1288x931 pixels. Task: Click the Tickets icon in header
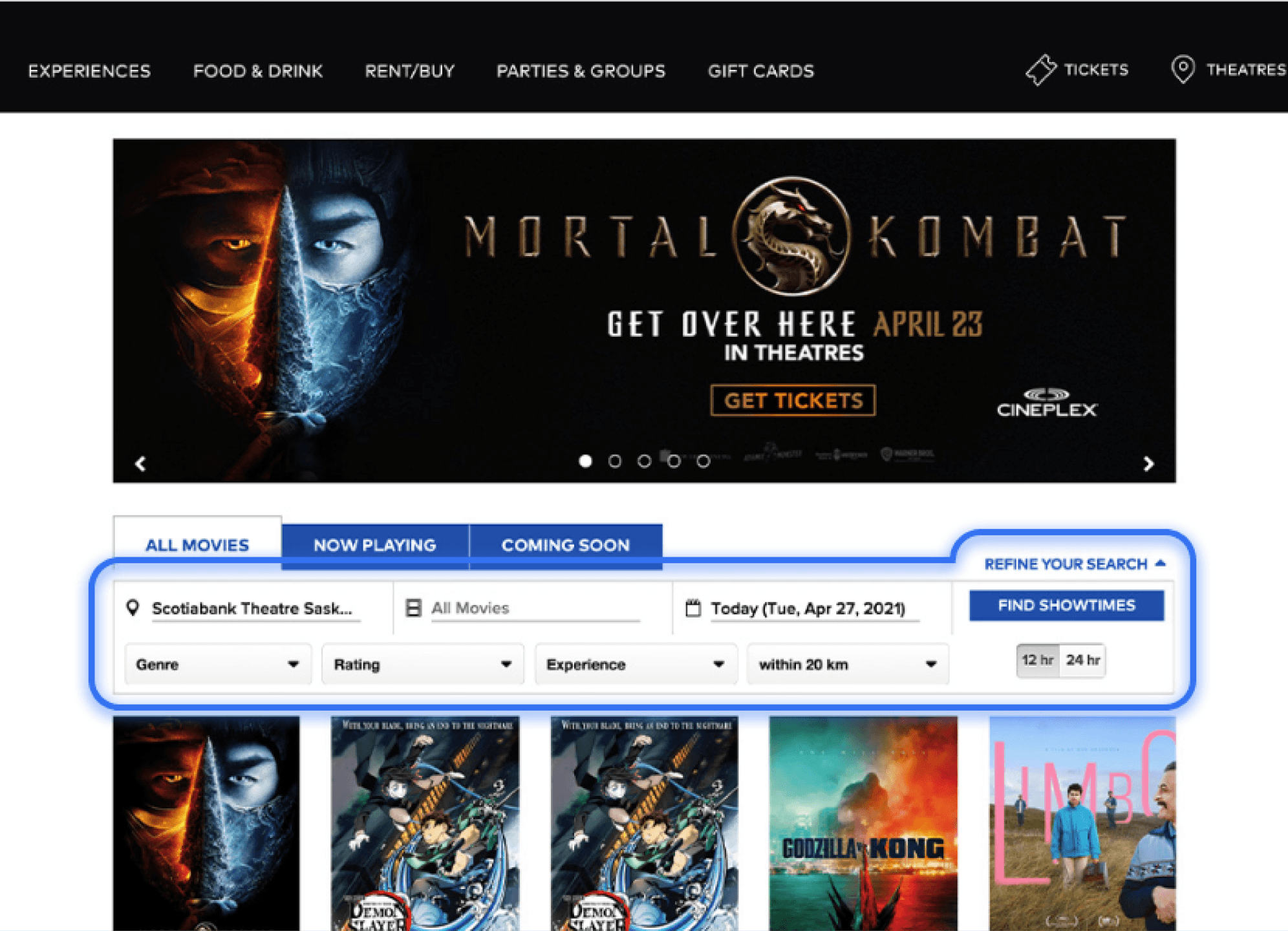(x=1040, y=70)
